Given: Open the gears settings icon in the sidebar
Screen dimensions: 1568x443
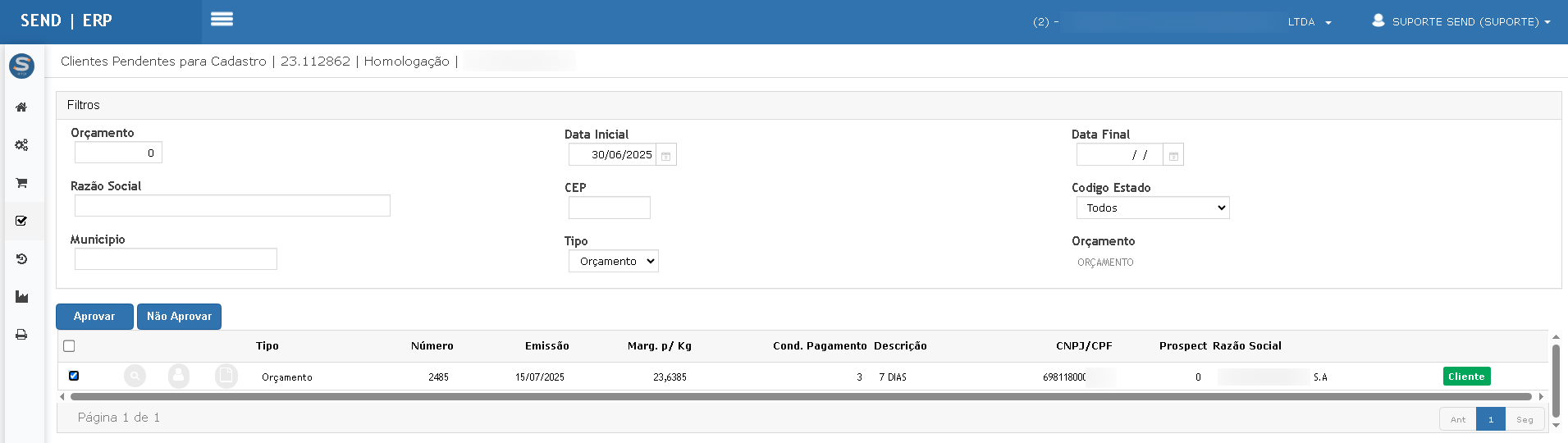Looking at the screenshot, I should [x=21, y=145].
